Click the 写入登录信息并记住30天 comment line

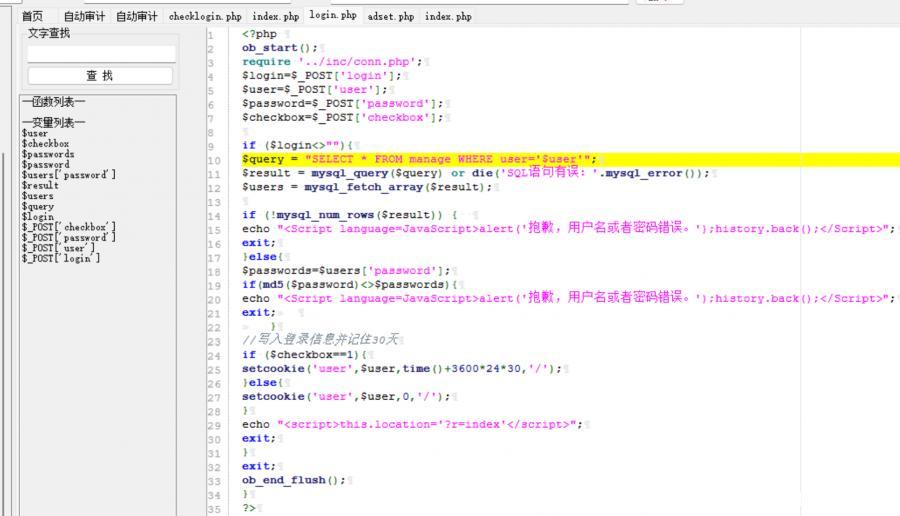tap(320, 340)
